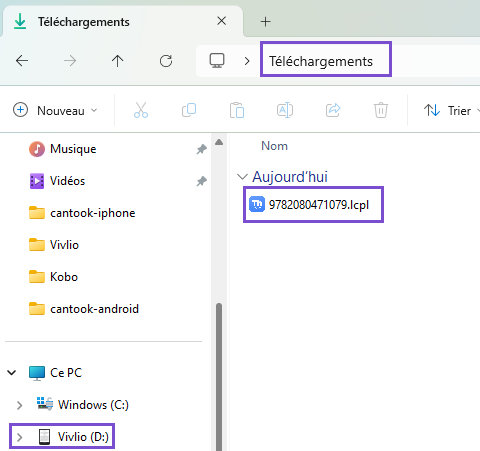
Task: Expand the Windows (C:) drive
Action: click(x=19, y=405)
